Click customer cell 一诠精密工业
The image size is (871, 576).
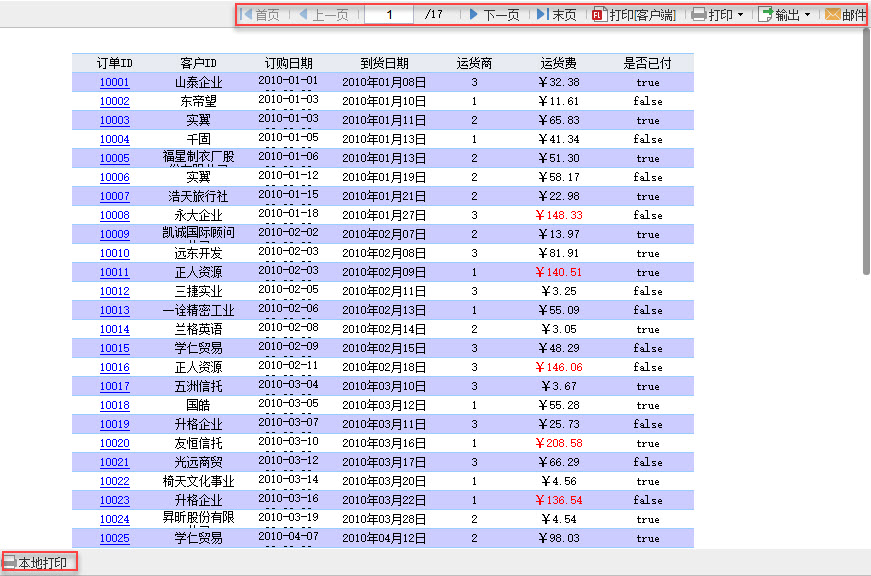tap(198, 310)
